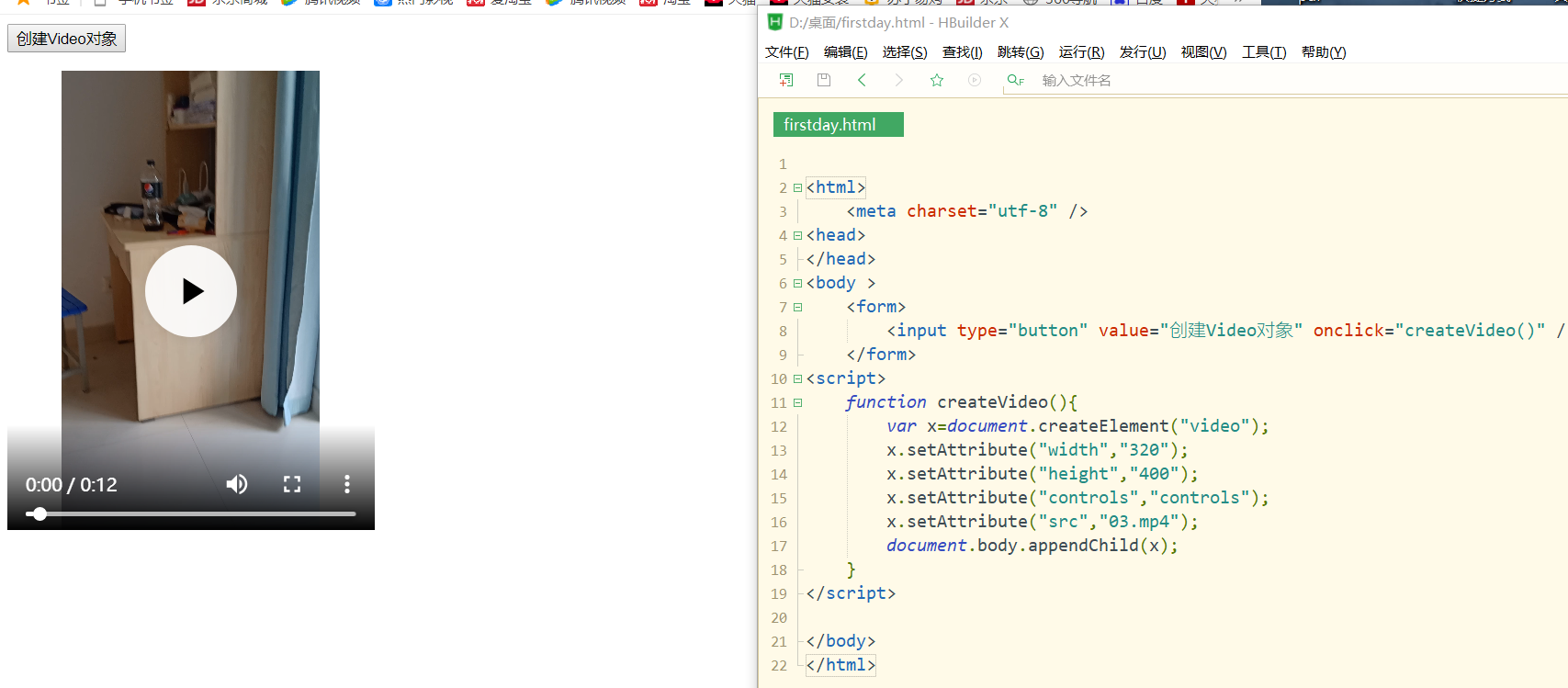Image resolution: width=1568 pixels, height=688 pixels.
Task: Open the 工具(T) menu
Action: tap(1265, 52)
